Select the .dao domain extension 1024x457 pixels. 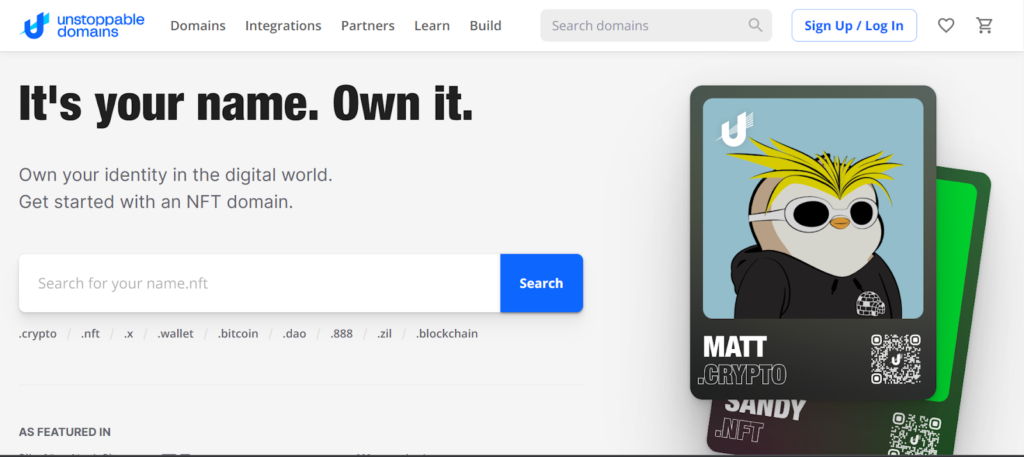(294, 334)
